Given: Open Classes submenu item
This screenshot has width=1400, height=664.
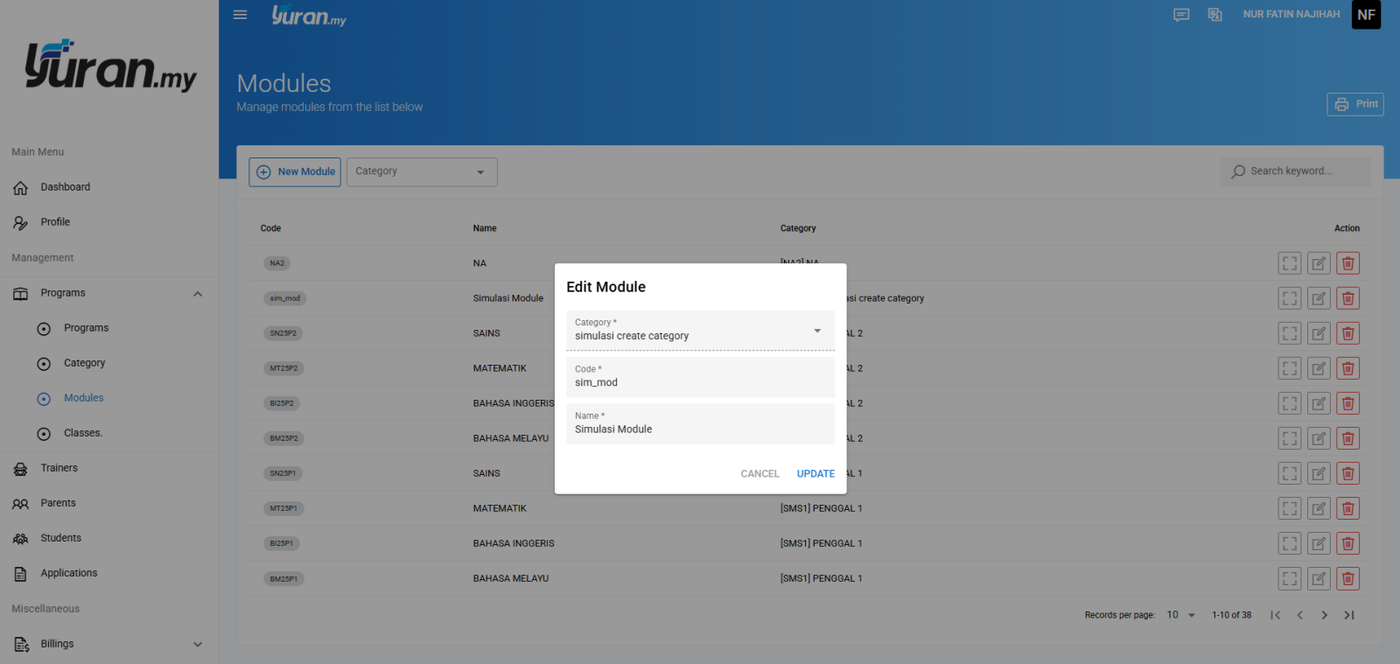Looking at the screenshot, I should (x=83, y=433).
